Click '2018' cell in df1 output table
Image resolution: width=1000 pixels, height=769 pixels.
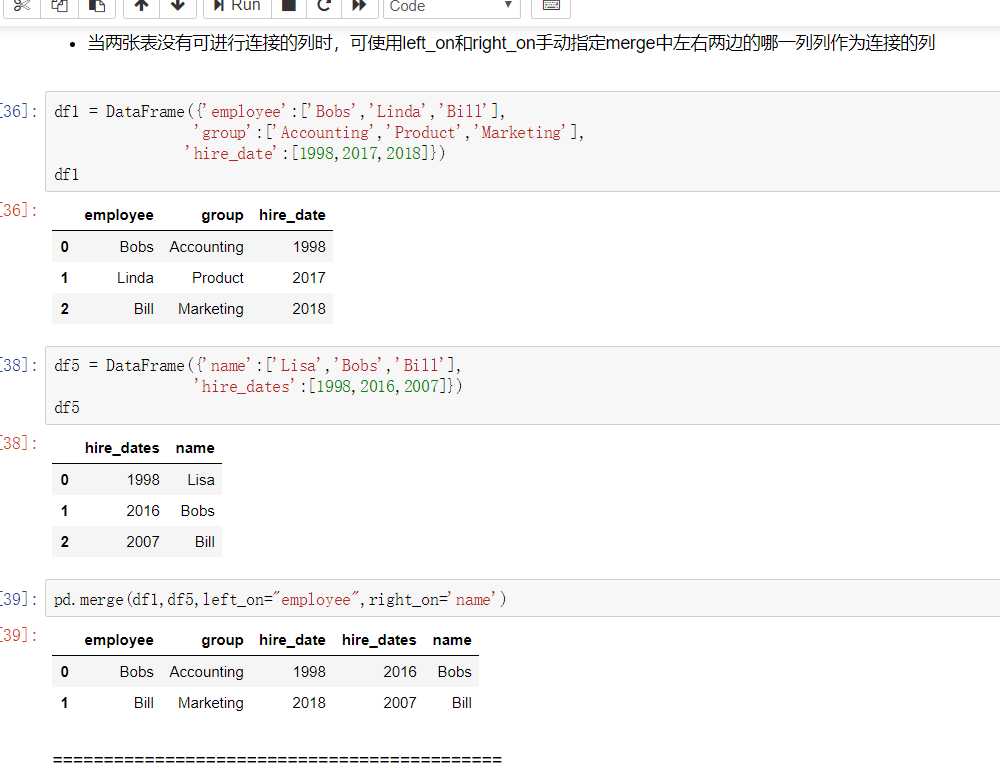tap(309, 309)
